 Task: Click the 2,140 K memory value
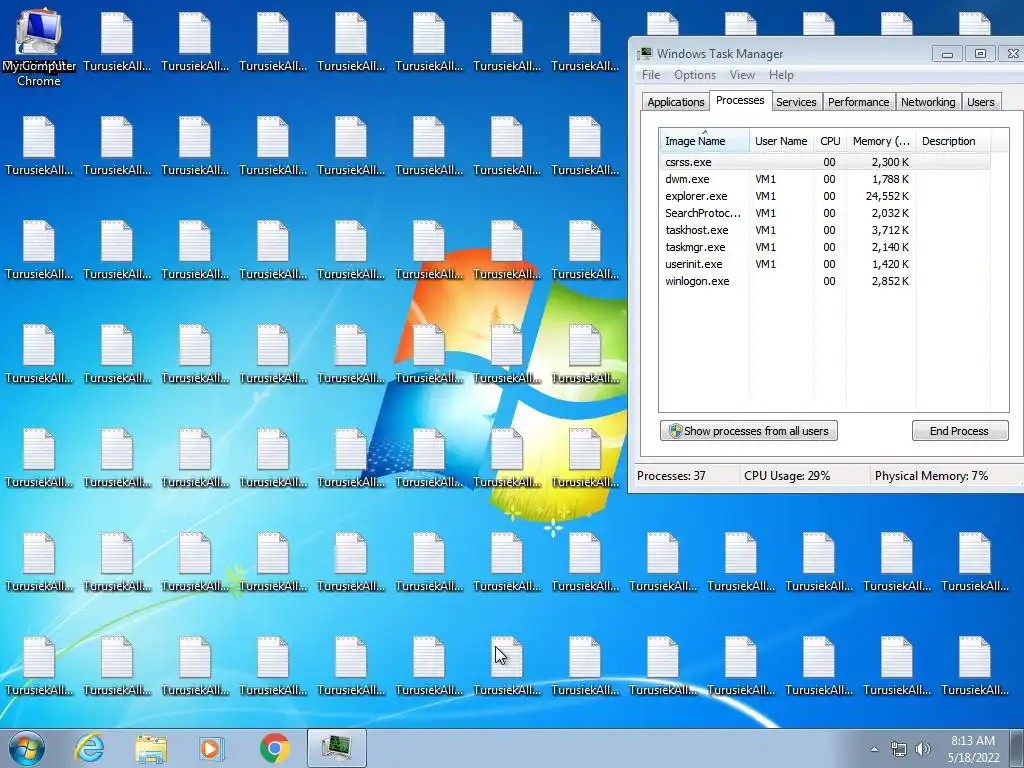click(x=890, y=247)
